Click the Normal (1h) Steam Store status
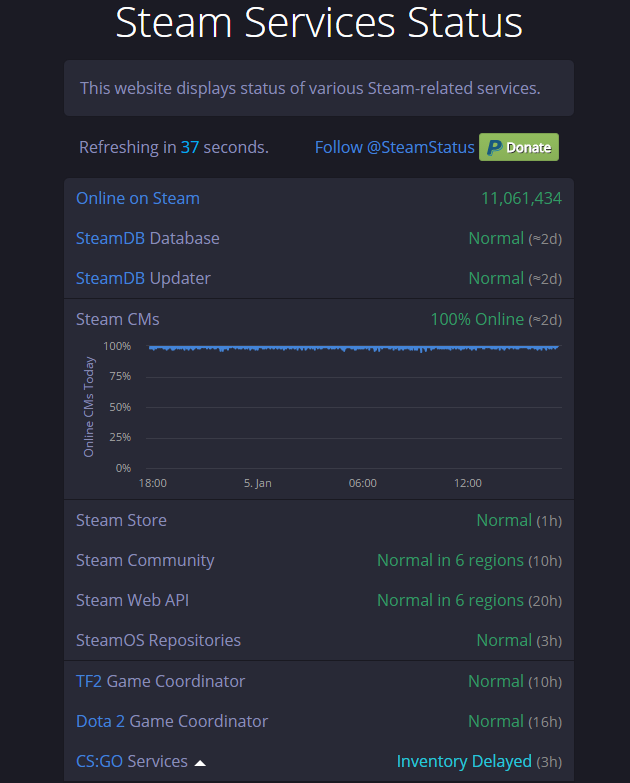The width and height of the screenshot is (630, 783). pos(519,520)
